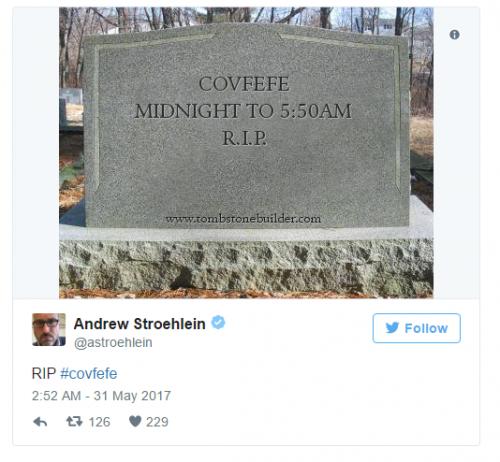Screen dimensions: 500x462
Task: Reply to the tweet with the arrow icon
Action: (x=40, y=422)
